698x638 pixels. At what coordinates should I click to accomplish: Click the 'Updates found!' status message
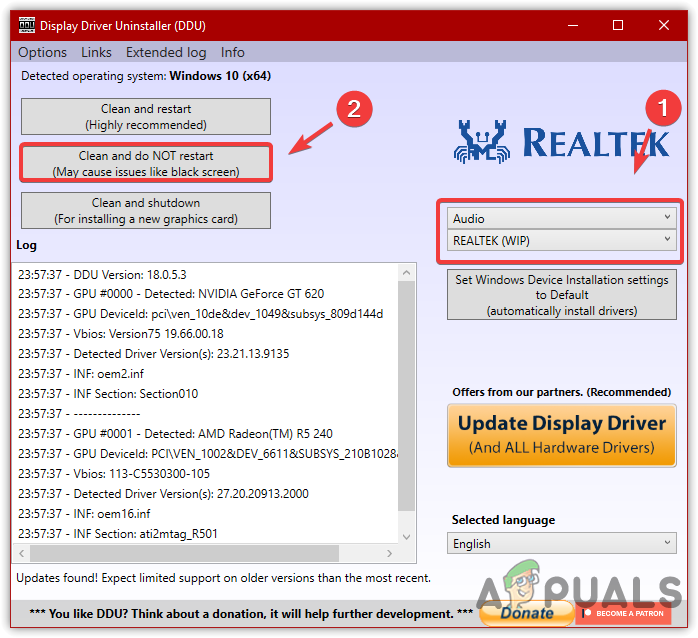223,578
